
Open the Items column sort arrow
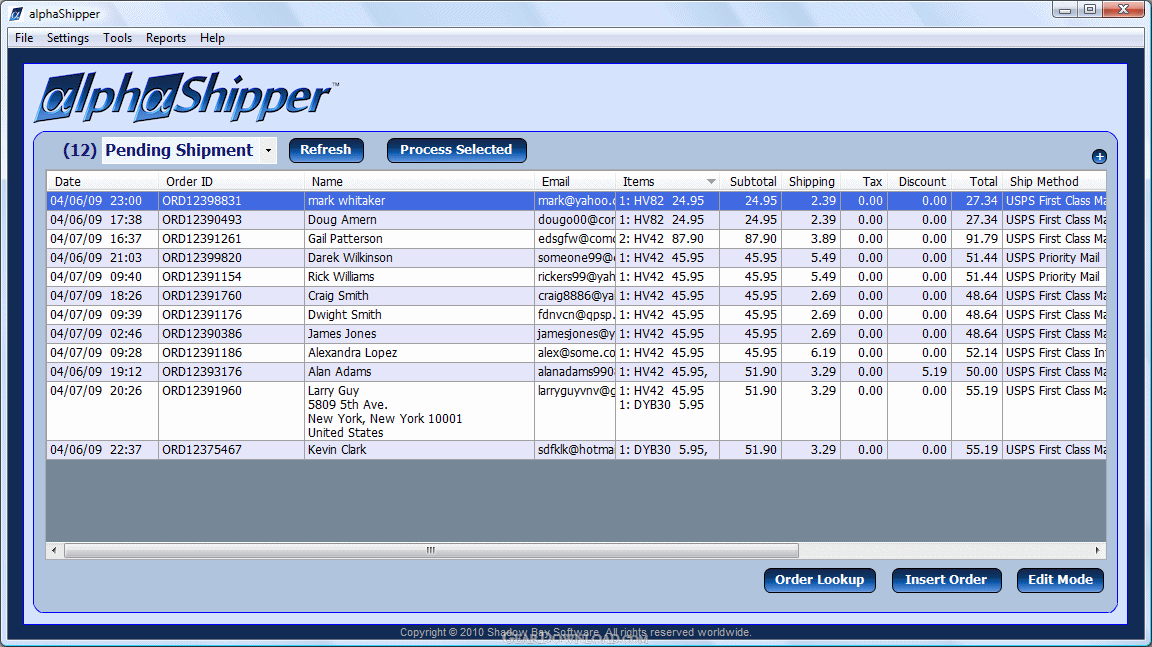pos(710,181)
